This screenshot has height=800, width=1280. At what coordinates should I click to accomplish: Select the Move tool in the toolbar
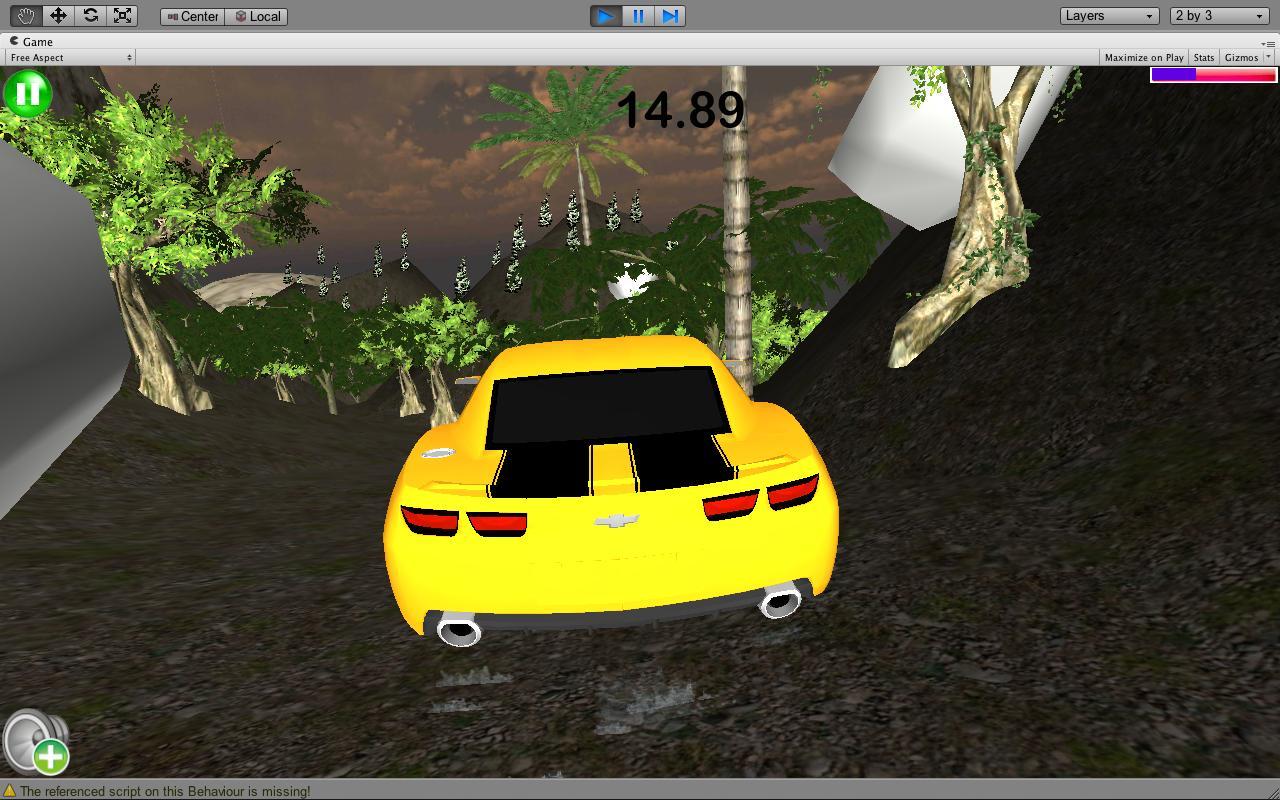58,15
